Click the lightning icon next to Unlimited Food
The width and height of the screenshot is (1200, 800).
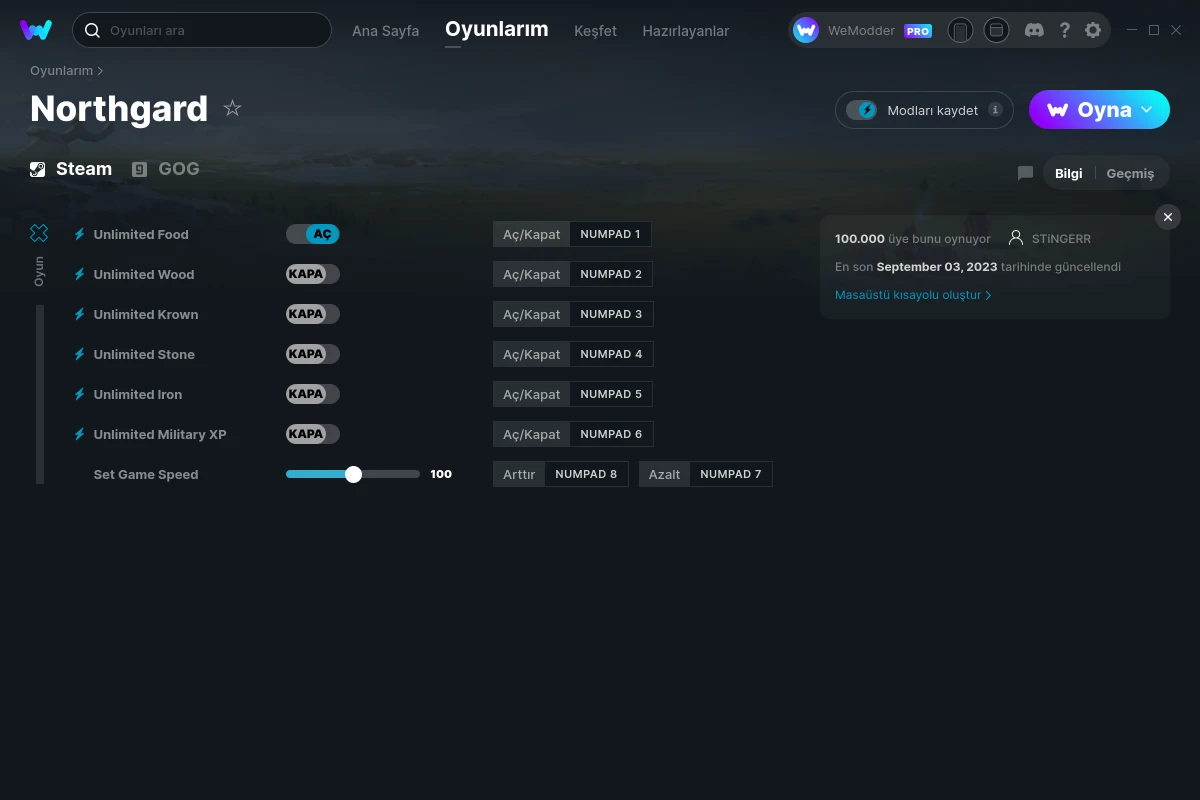79,234
